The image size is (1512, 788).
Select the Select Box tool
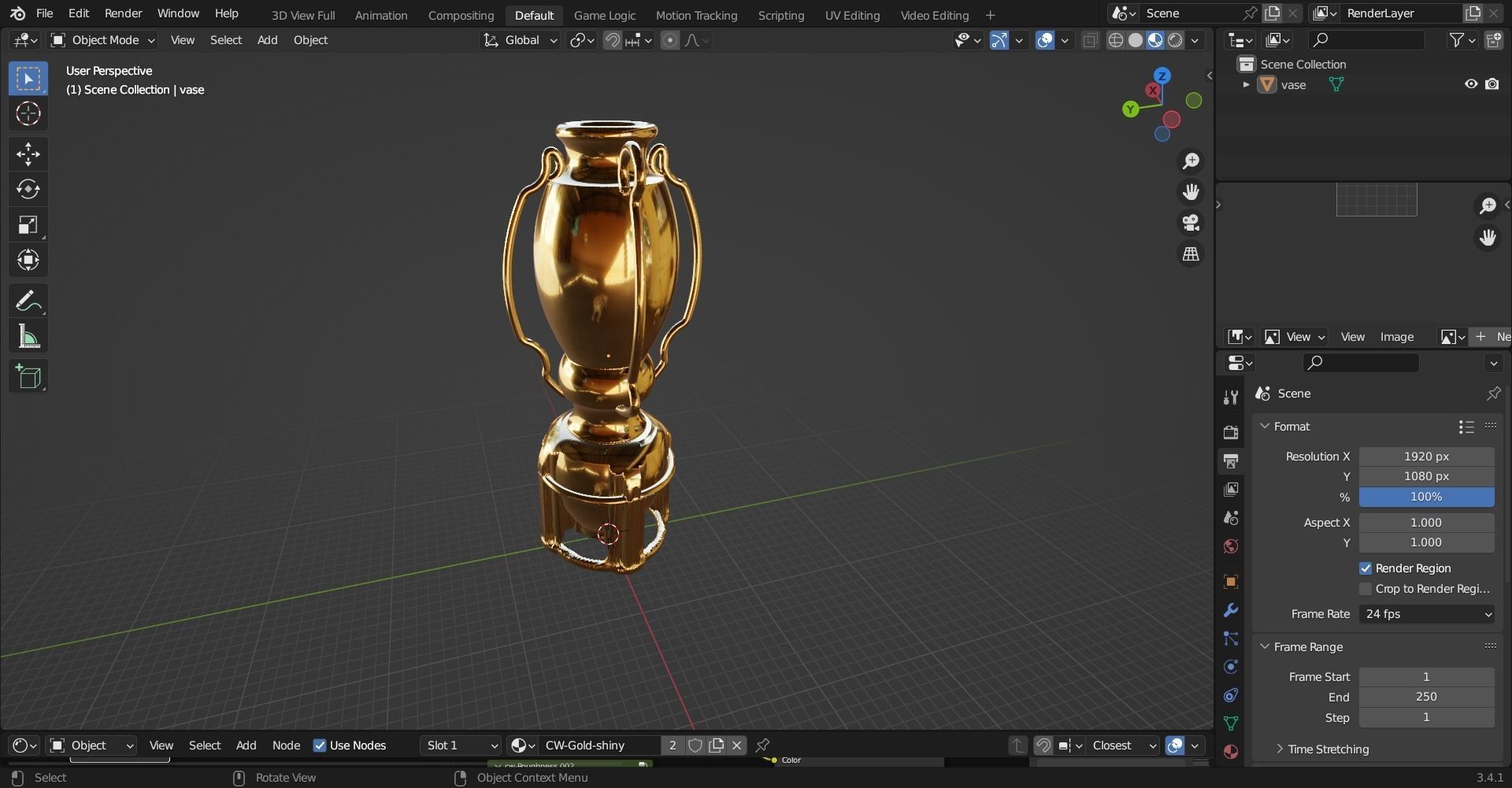pyautogui.click(x=28, y=78)
